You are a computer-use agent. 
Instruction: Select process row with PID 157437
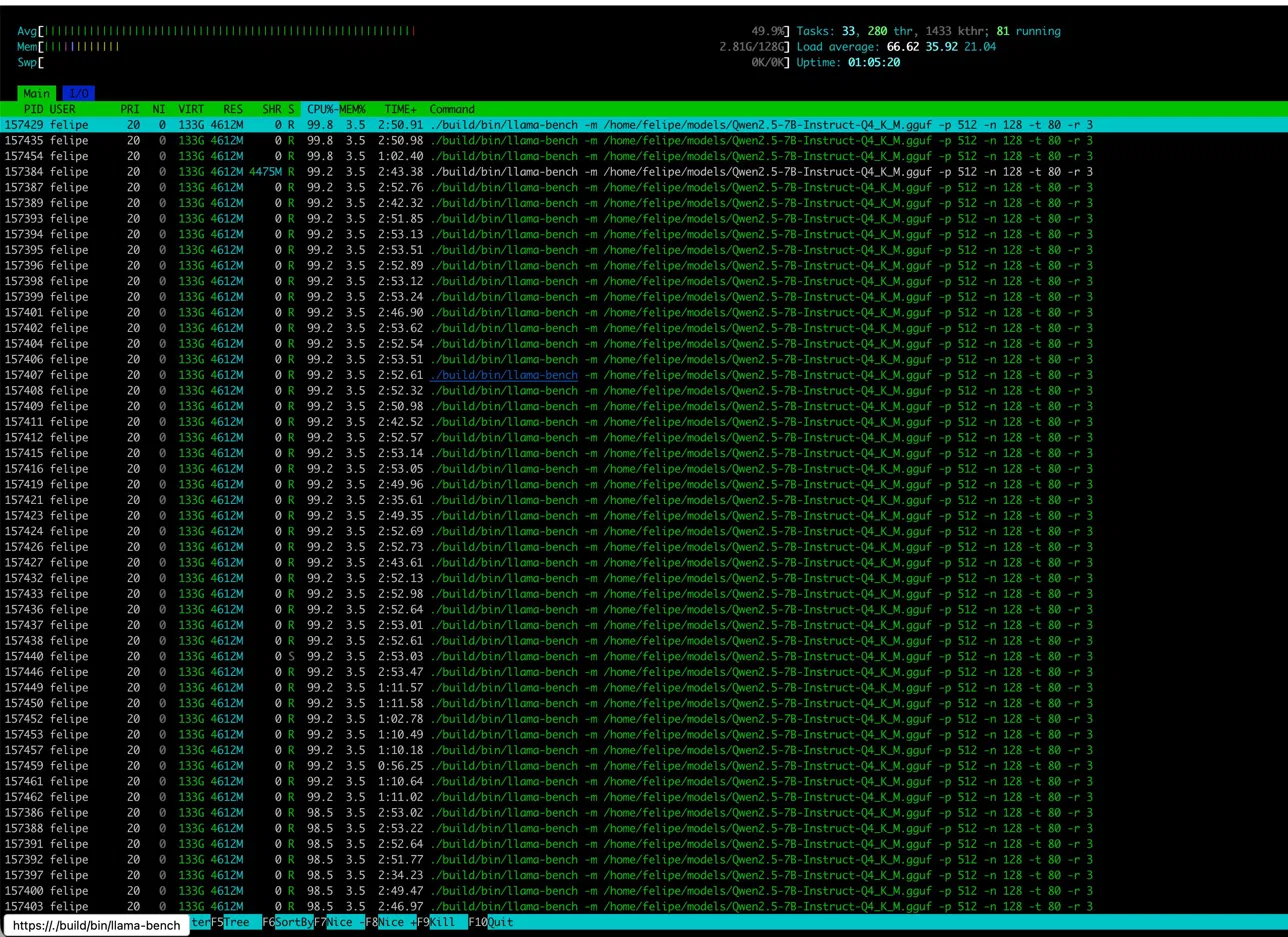coord(644,625)
